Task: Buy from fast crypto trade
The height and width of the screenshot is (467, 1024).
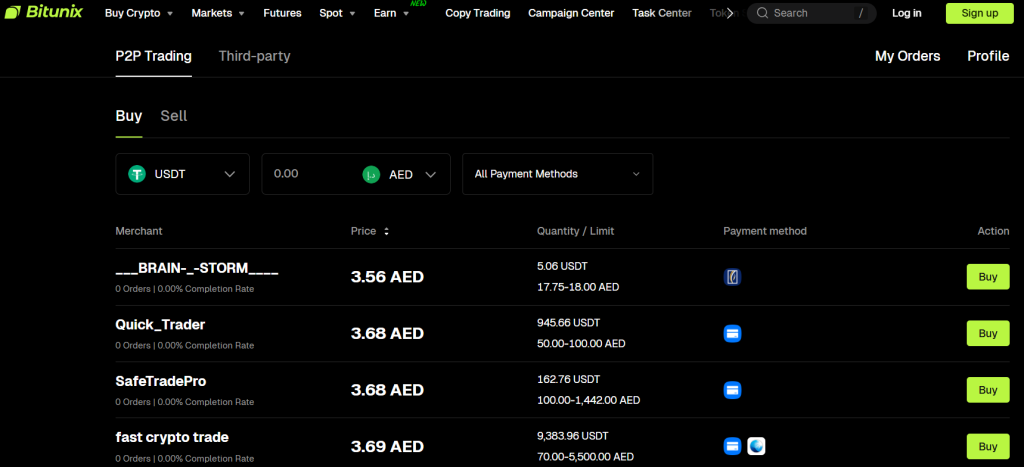Action: 988,447
